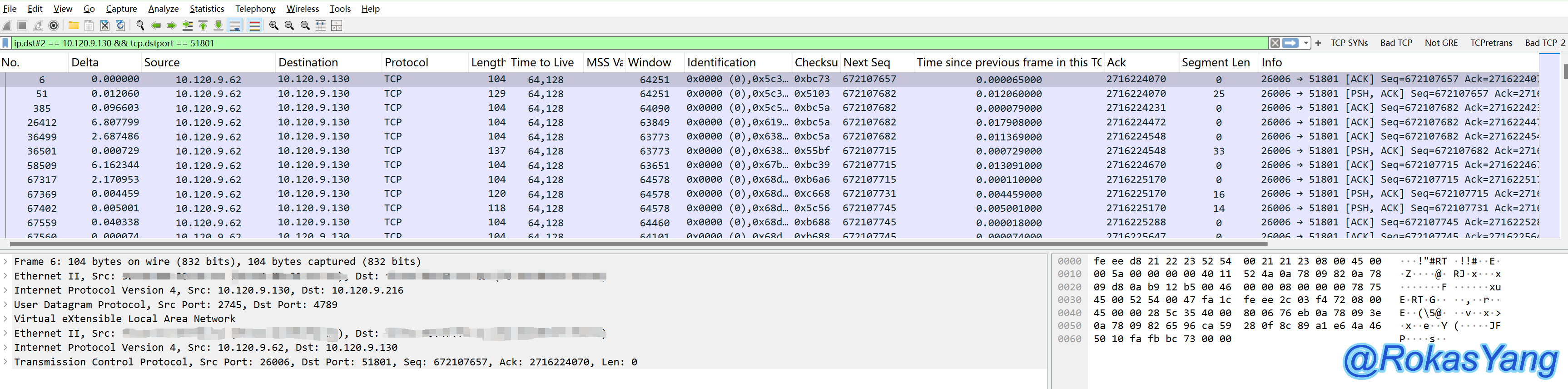1568x389 pixels.
Task: Toggle auto scroll during live capture
Action: point(234,25)
